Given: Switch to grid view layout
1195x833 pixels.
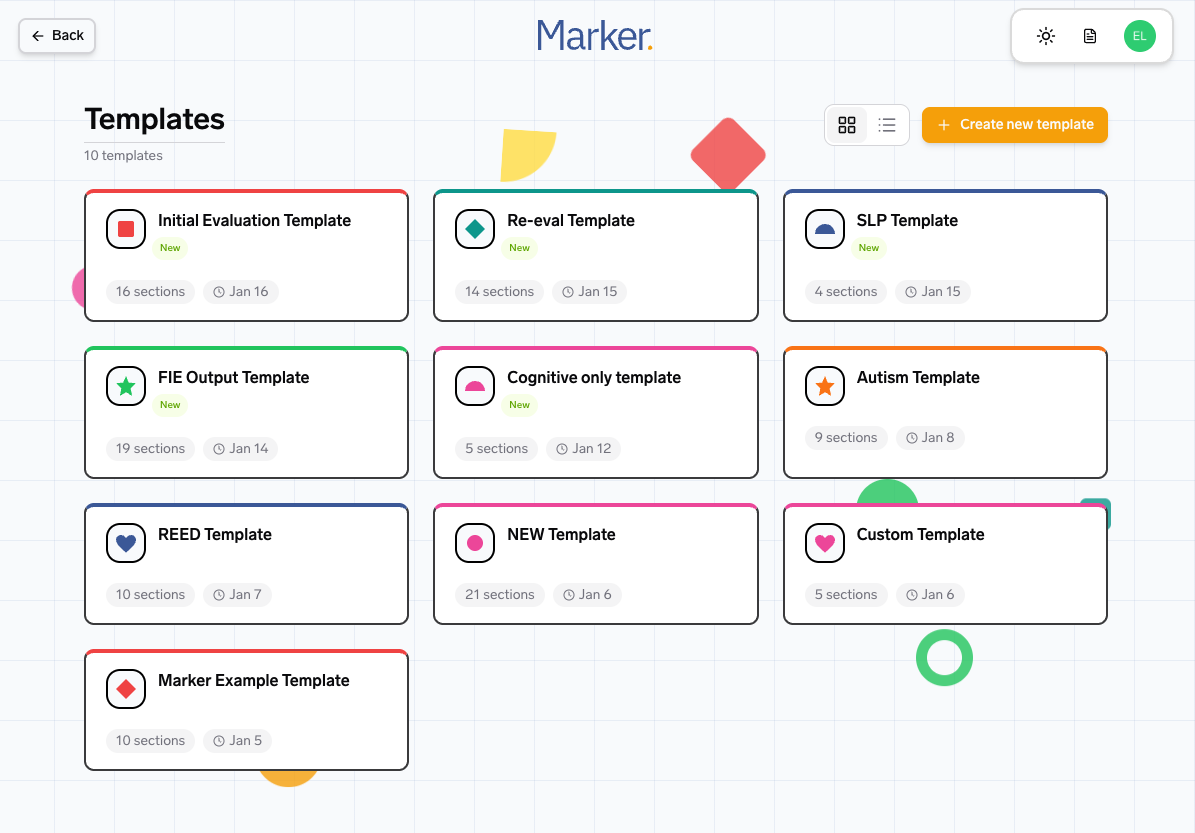Looking at the screenshot, I should click(x=847, y=125).
